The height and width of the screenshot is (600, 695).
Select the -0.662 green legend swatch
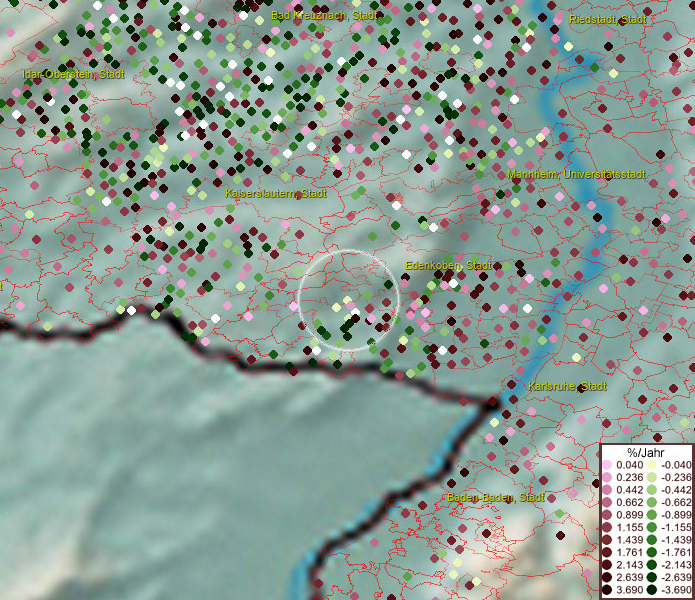coord(652,503)
